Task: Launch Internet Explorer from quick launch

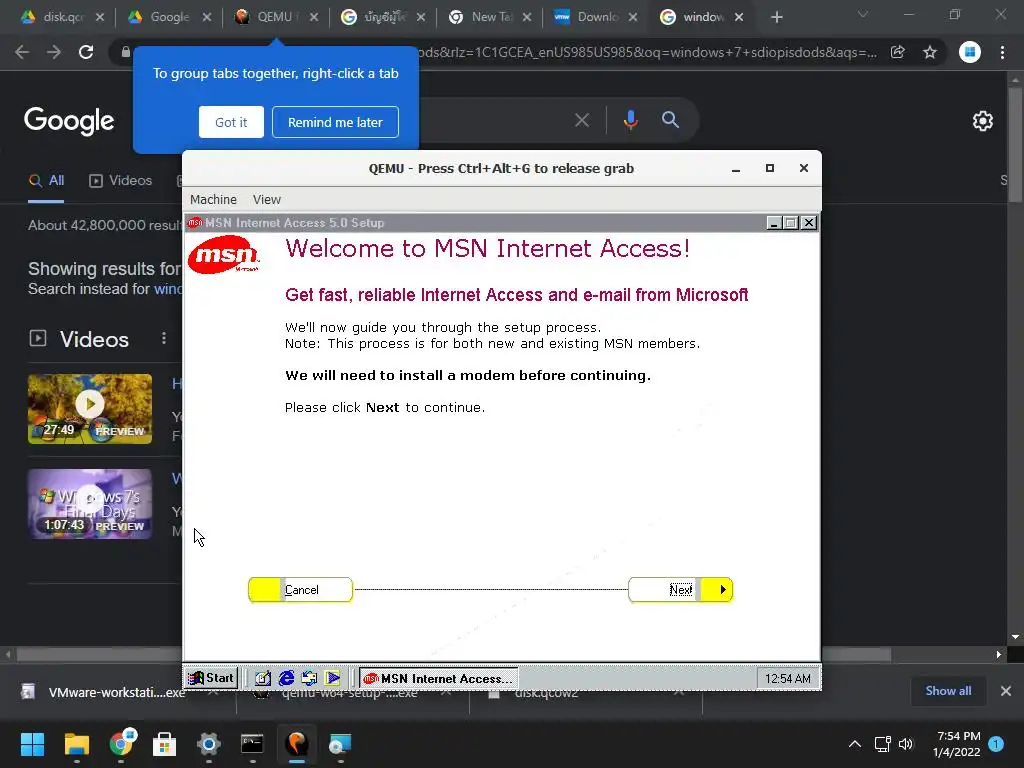Action: (286, 678)
